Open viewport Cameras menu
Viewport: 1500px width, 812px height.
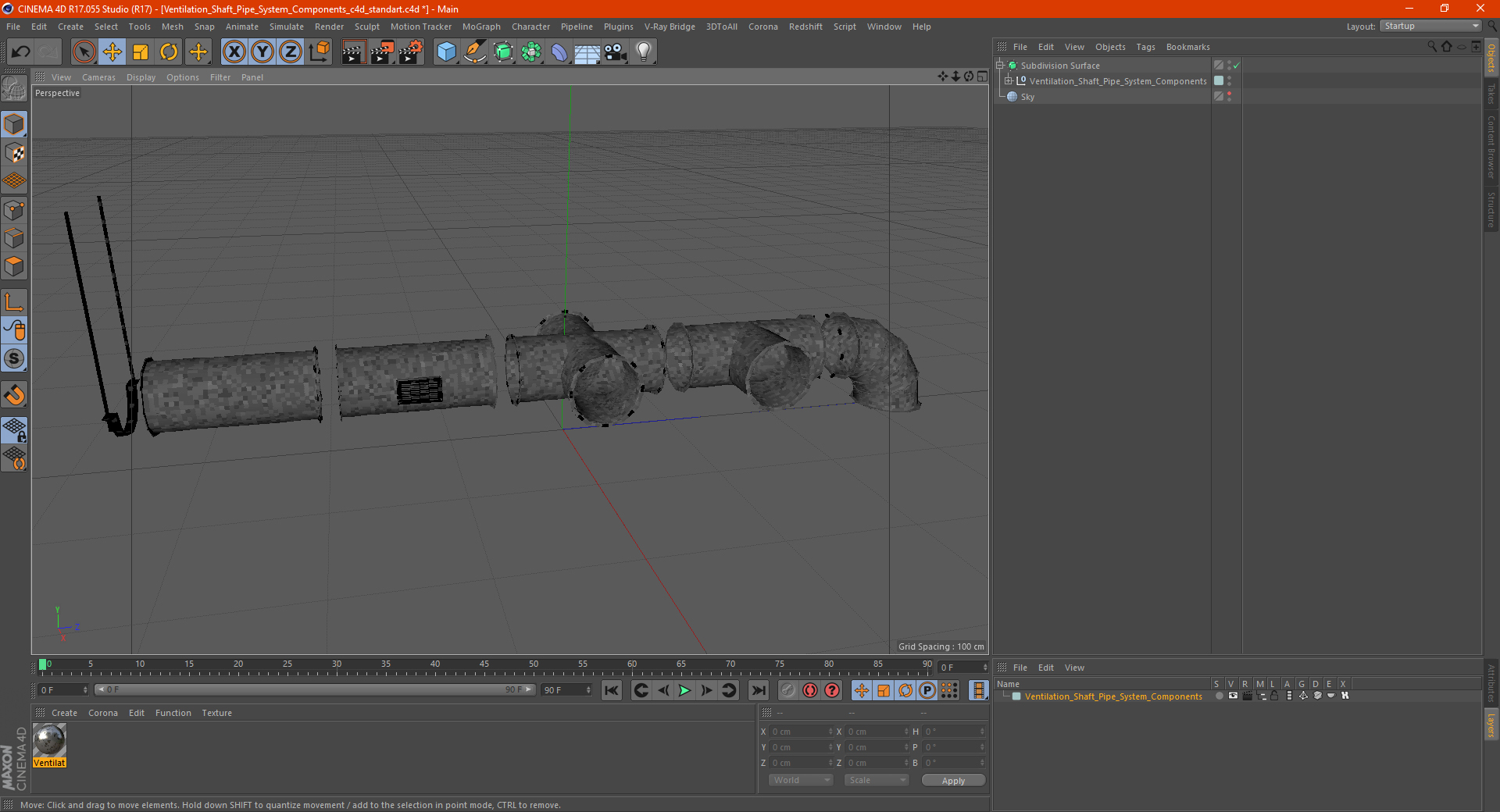98,77
